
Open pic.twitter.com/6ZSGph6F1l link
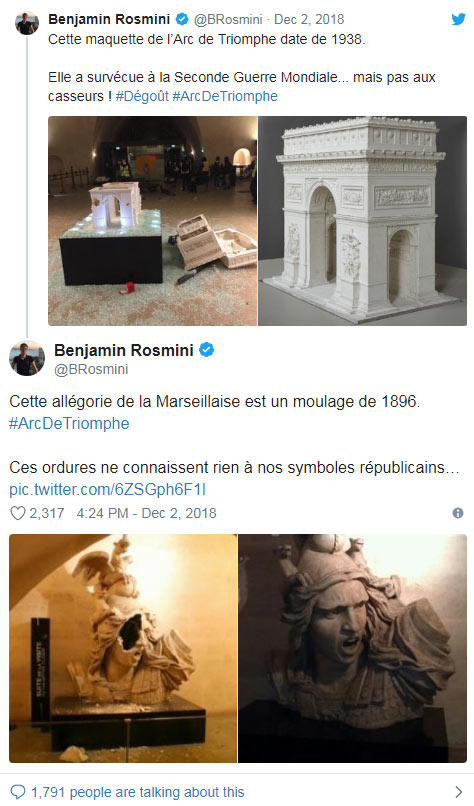click(107, 489)
